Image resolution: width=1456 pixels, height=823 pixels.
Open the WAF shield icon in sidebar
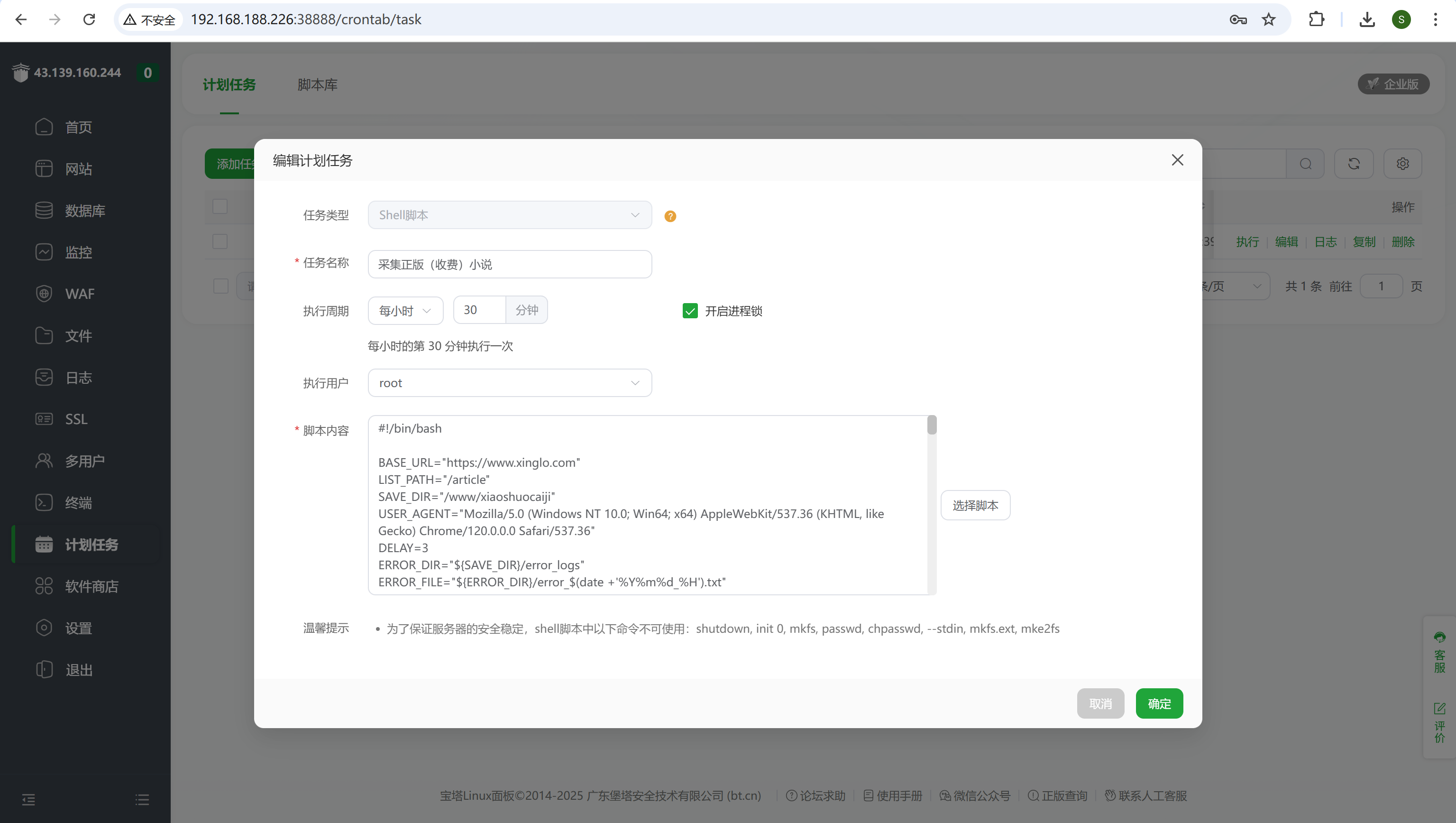44,294
